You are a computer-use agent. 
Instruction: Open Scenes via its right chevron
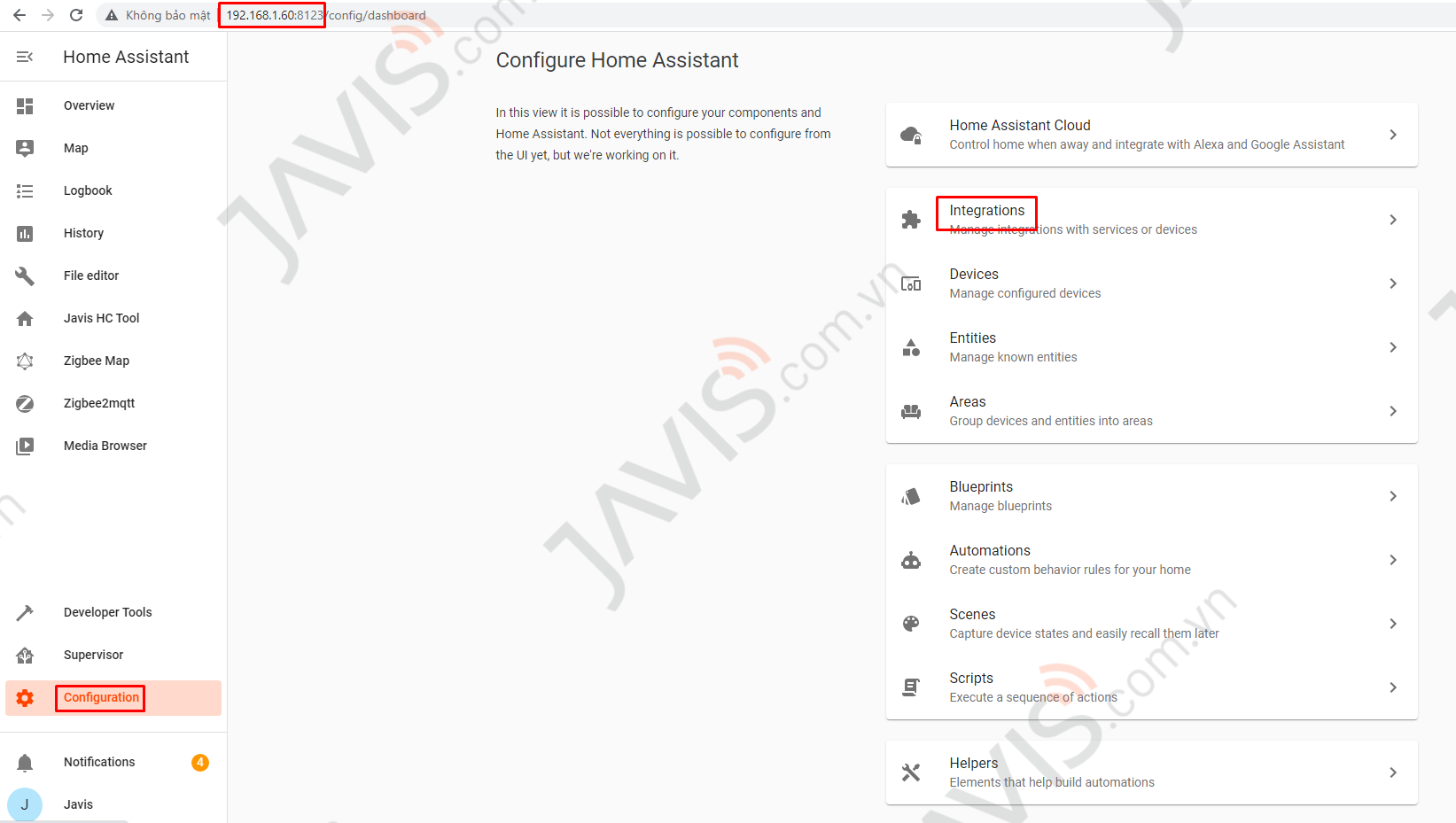point(1393,624)
